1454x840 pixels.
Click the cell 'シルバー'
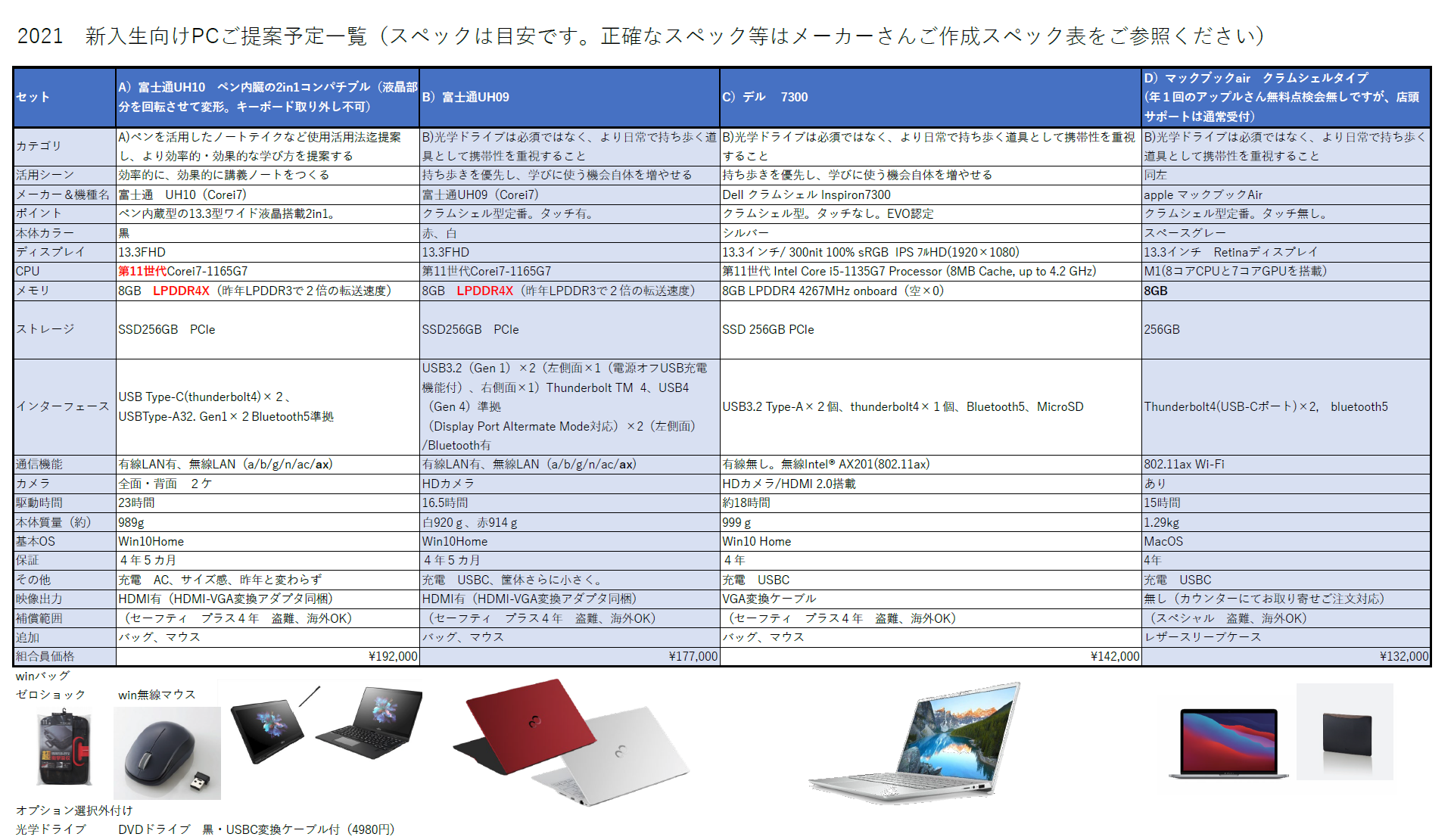pyautogui.click(x=930, y=233)
